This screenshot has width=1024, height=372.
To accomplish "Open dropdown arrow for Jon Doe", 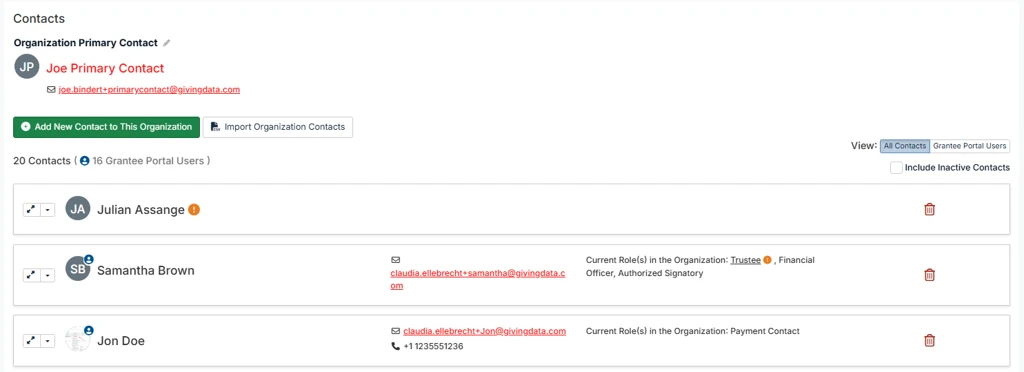I will pos(48,341).
